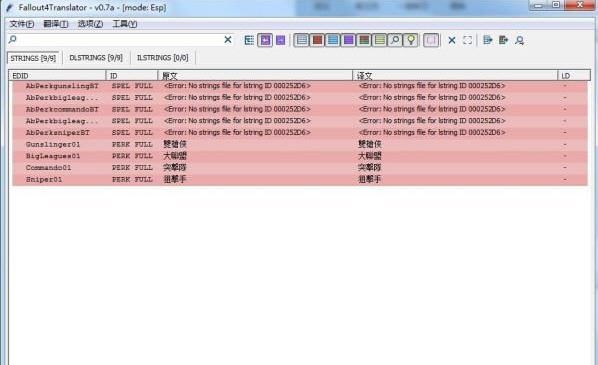Sort by the ID column header
This screenshot has height=365, width=598.
(132, 76)
